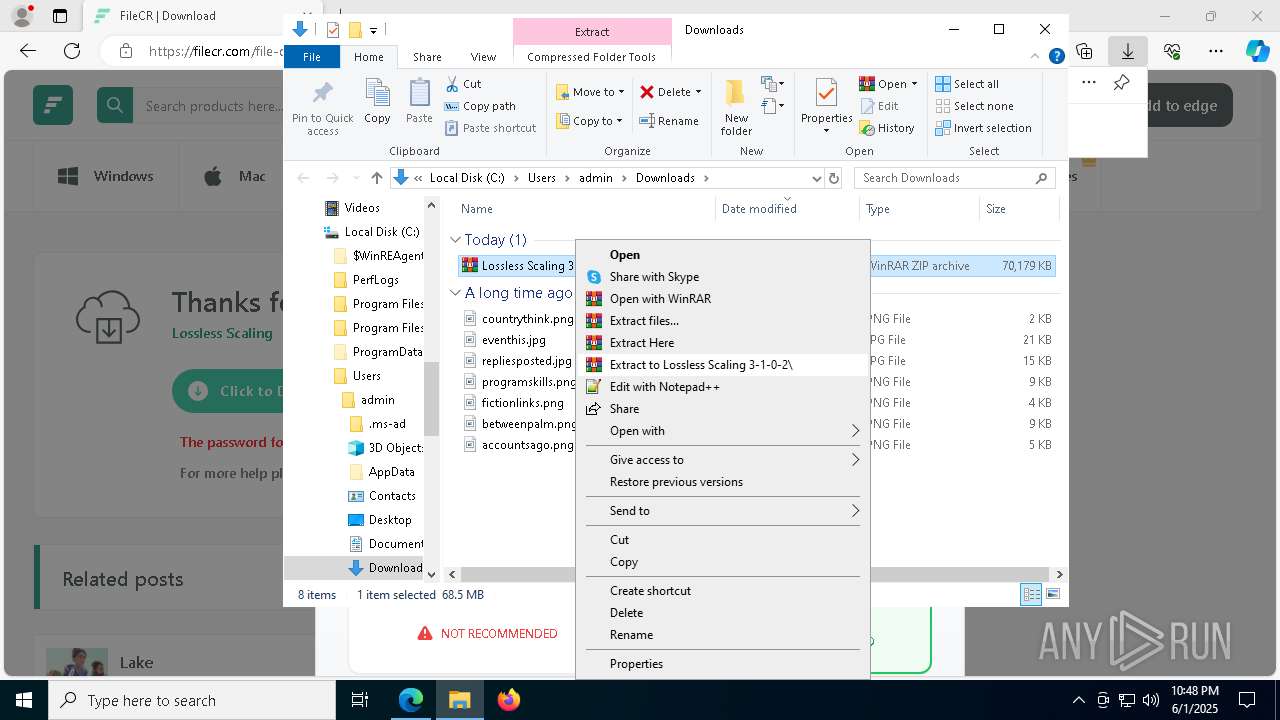1280x720 pixels.
Task: Open address bar history dropdown
Action: [x=817, y=178]
